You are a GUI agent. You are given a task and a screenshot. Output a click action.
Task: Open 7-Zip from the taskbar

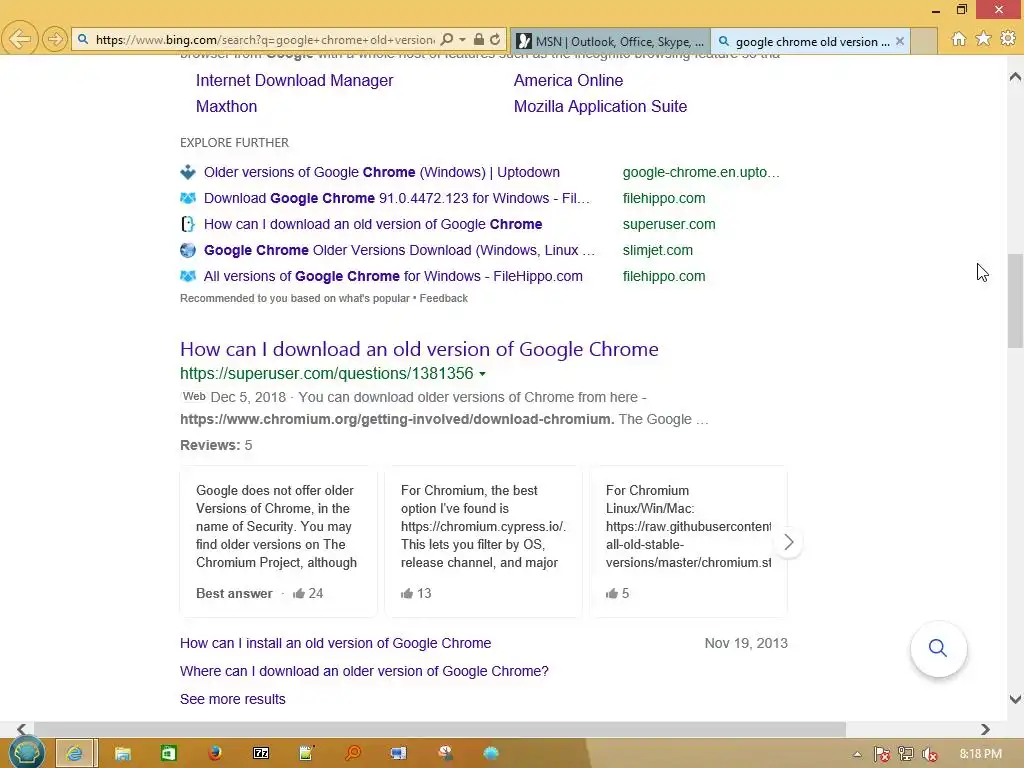[261, 754]
